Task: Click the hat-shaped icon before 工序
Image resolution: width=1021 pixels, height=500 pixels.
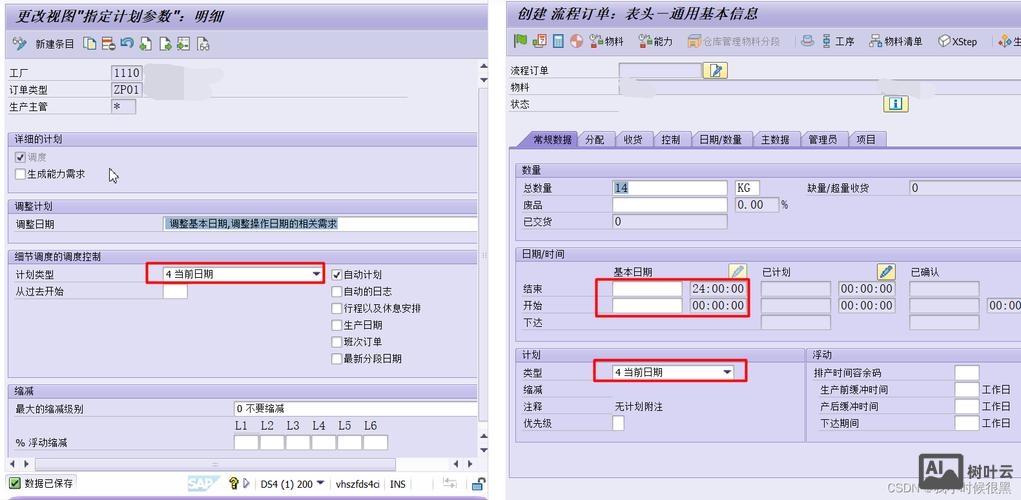Action: pyautogui.click(x=807, y=41)
